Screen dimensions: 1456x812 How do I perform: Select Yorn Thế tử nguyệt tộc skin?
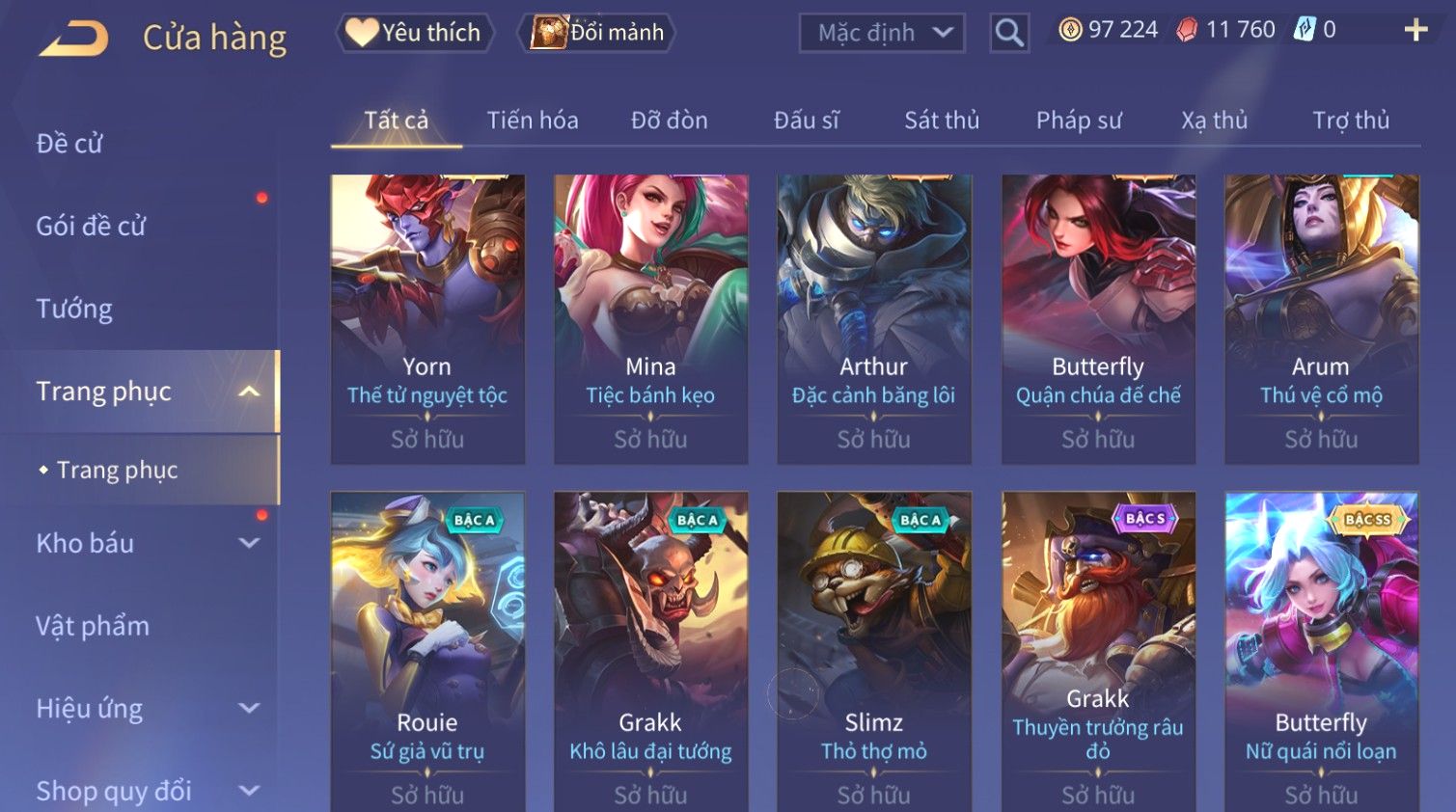427,319
